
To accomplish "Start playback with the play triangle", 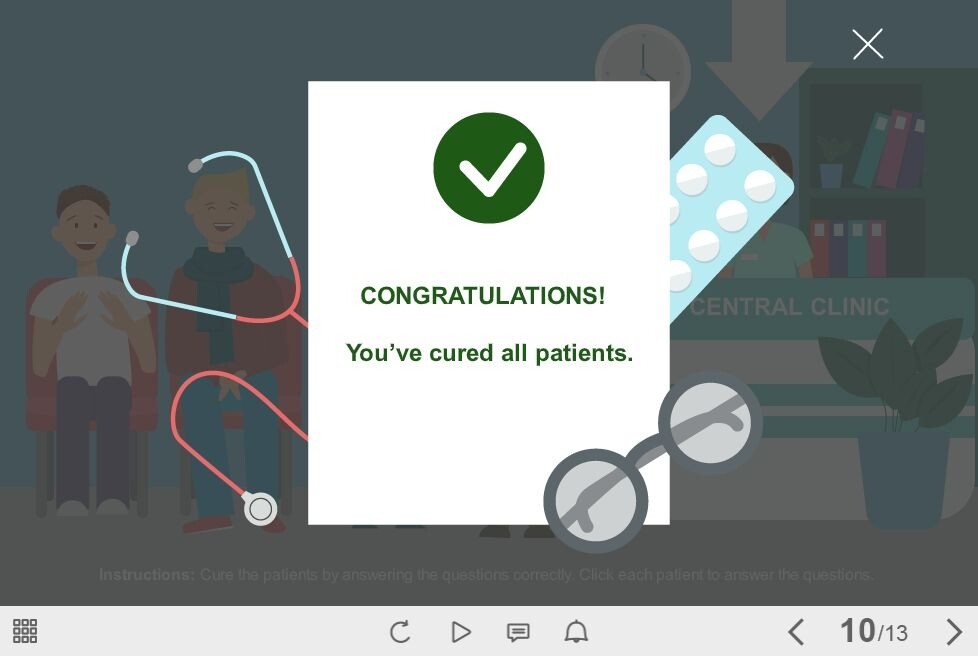I will coord(460,632).
